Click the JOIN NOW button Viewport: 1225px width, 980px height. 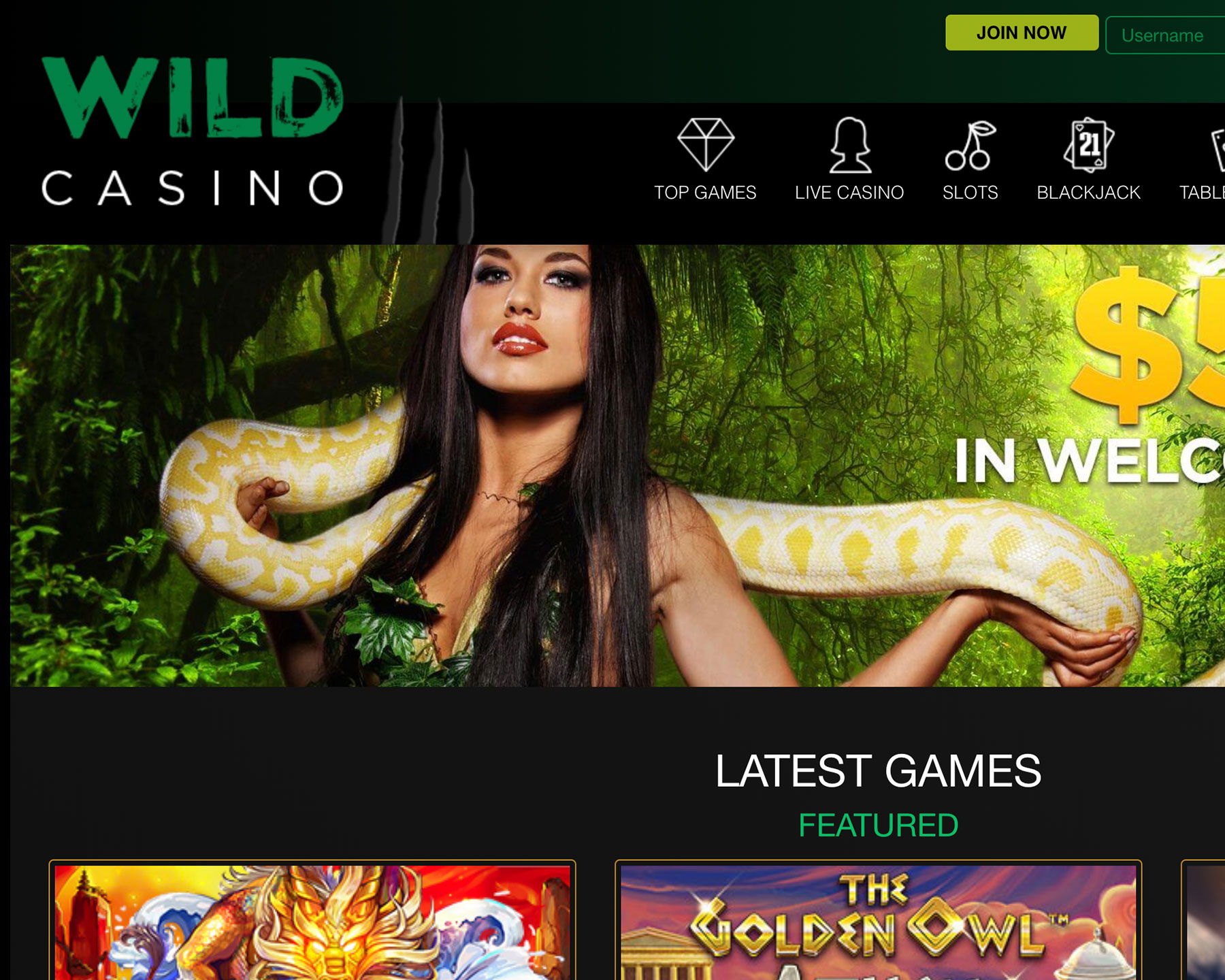click(x=1022, y=33)
